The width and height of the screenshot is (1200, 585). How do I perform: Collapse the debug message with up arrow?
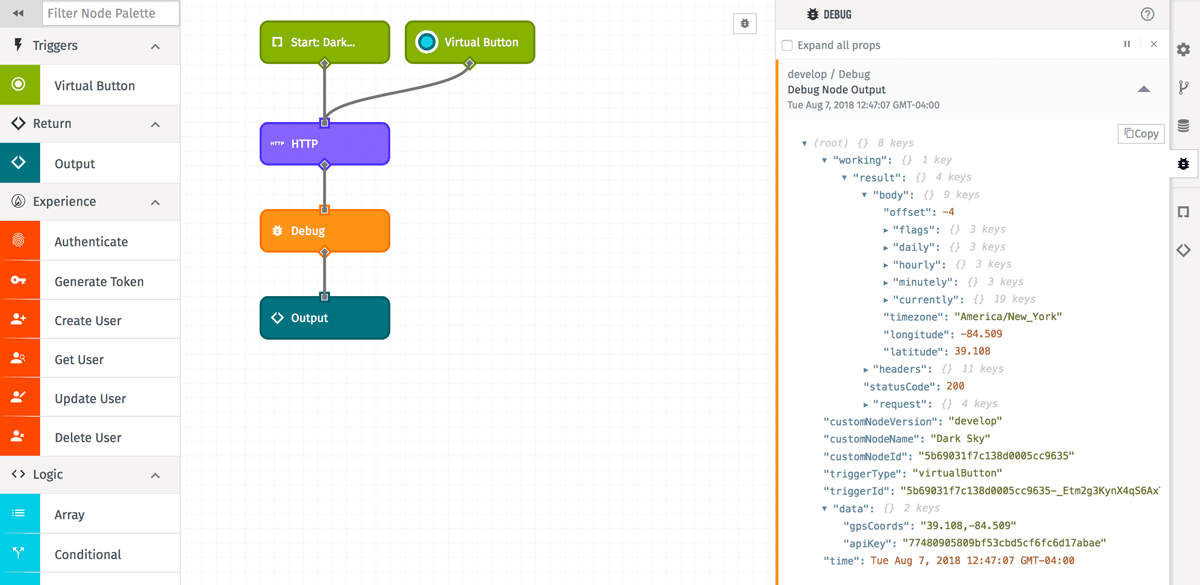[x=1143, y=89]
